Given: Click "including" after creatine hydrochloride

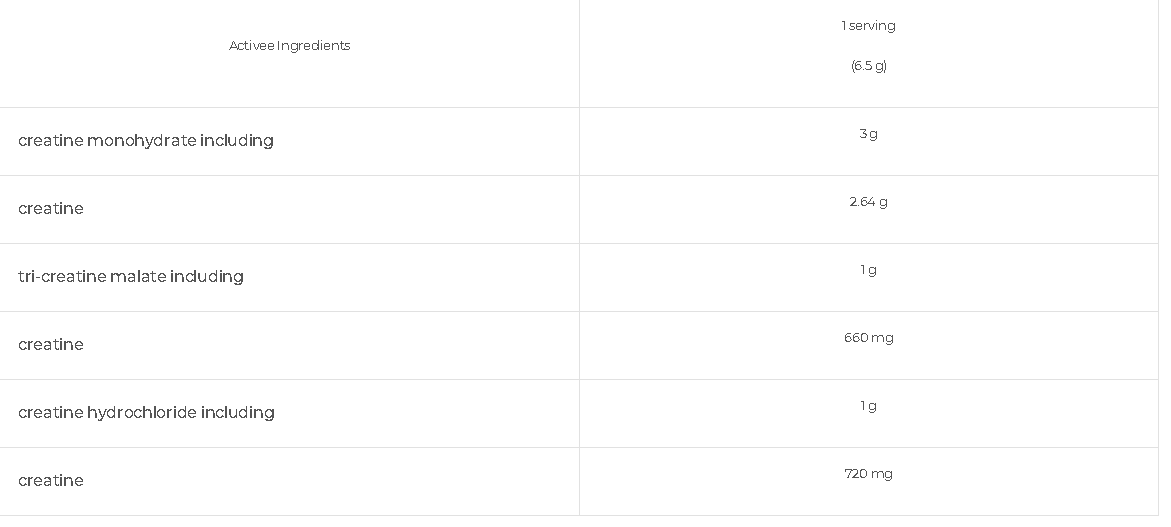Looking at the screenshot, I should 238,413.
